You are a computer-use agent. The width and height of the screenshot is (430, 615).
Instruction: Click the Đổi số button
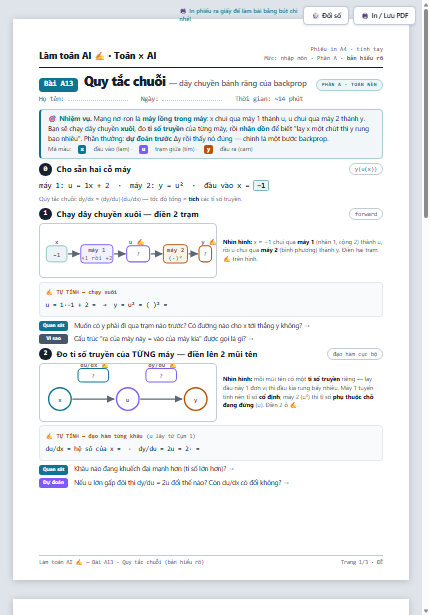coord(326,16)
